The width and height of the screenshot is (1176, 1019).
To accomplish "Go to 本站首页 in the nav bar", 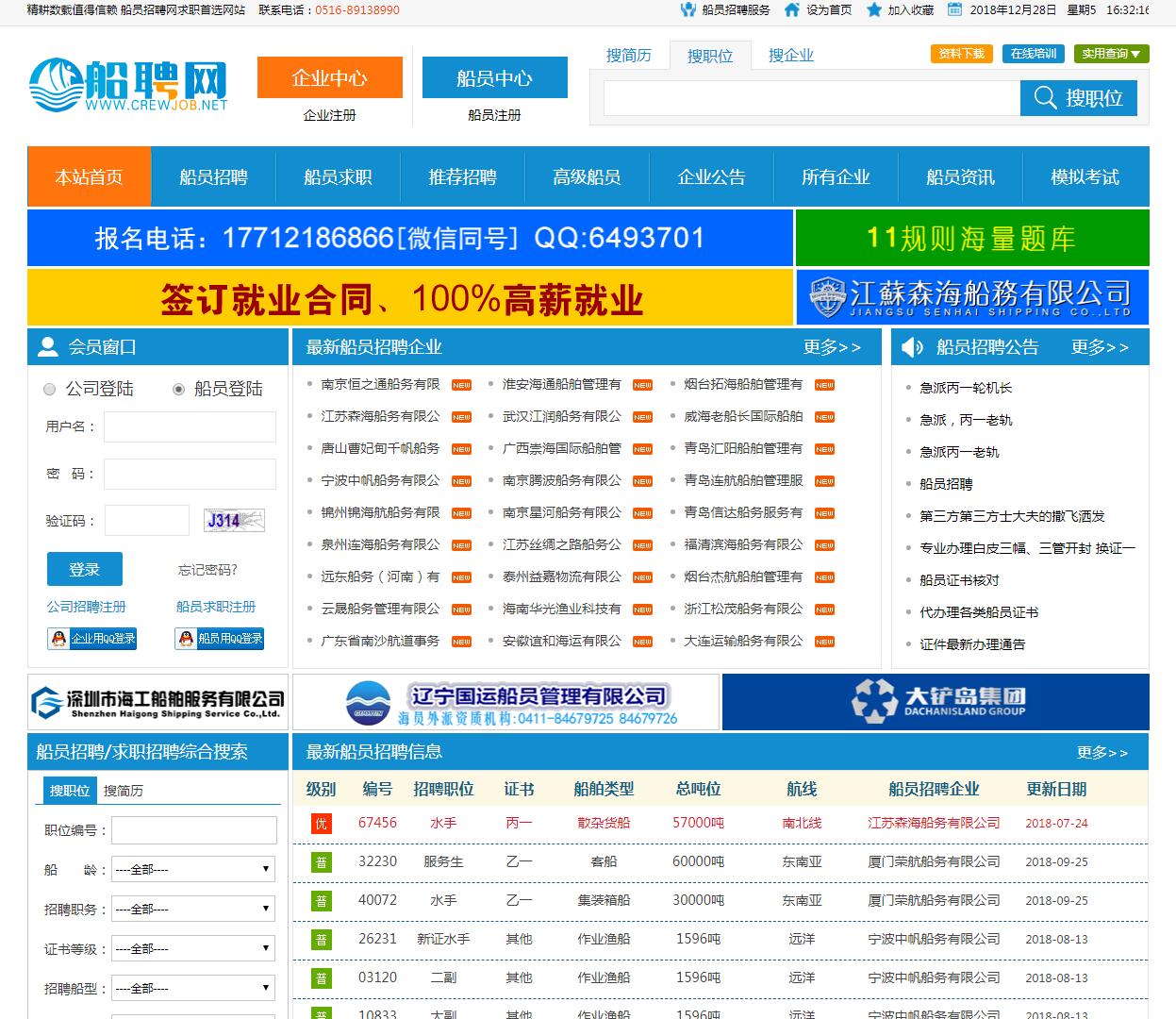I will click(90, 176).
